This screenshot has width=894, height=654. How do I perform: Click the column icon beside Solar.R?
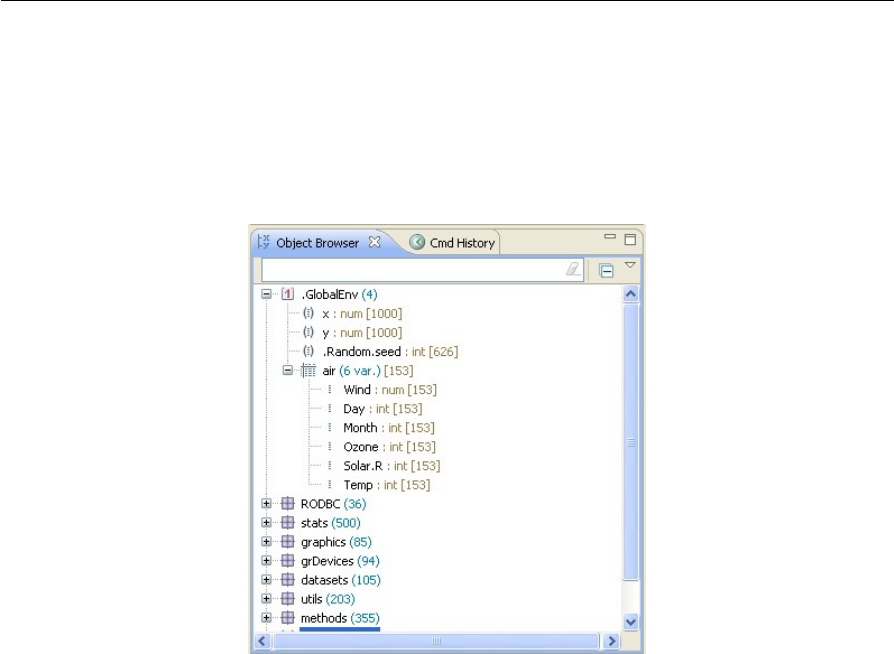pos(330,465)
